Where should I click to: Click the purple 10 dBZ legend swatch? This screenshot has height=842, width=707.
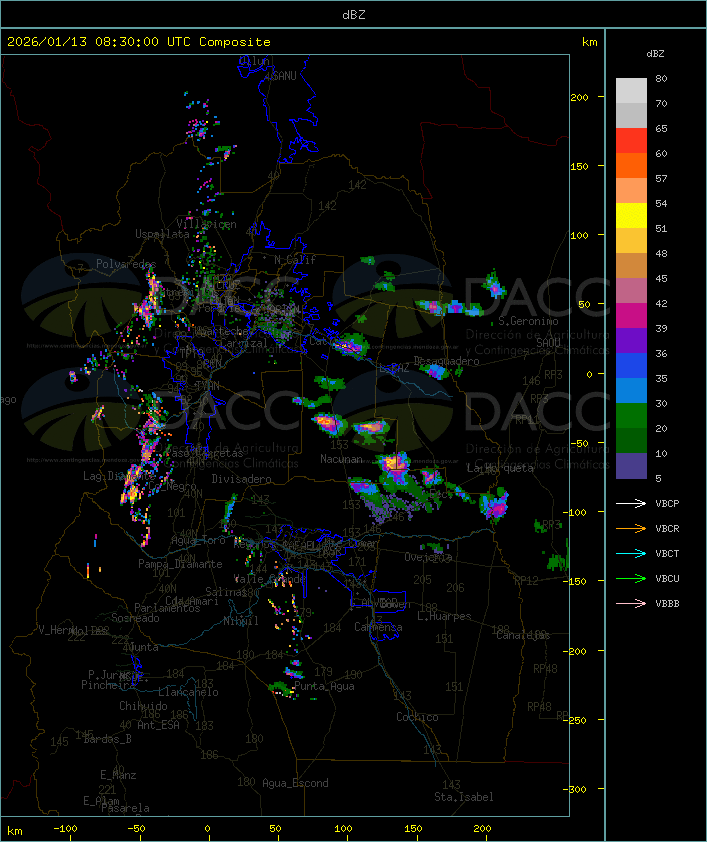tap(631, 465)
